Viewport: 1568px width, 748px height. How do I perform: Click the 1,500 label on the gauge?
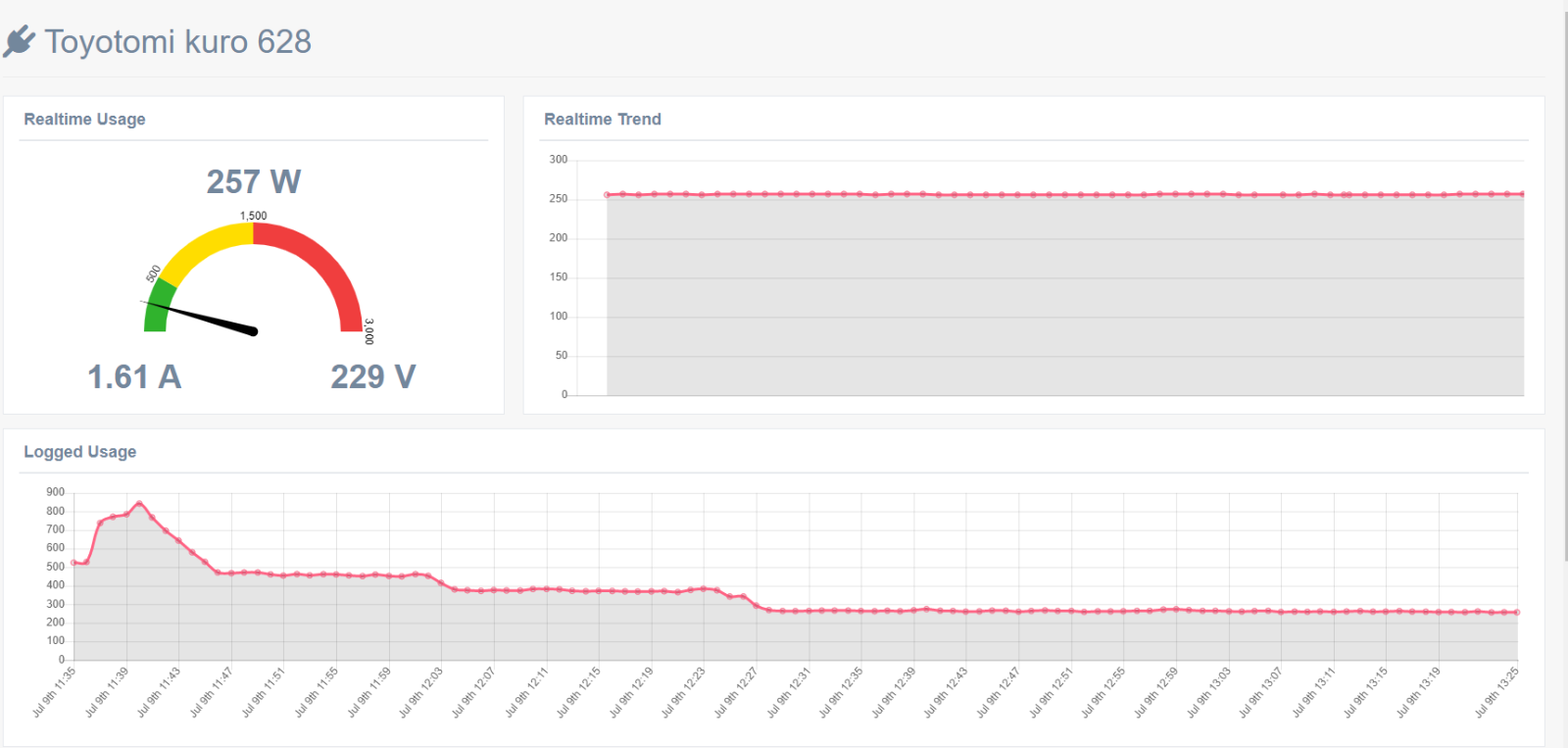point(254,216)
